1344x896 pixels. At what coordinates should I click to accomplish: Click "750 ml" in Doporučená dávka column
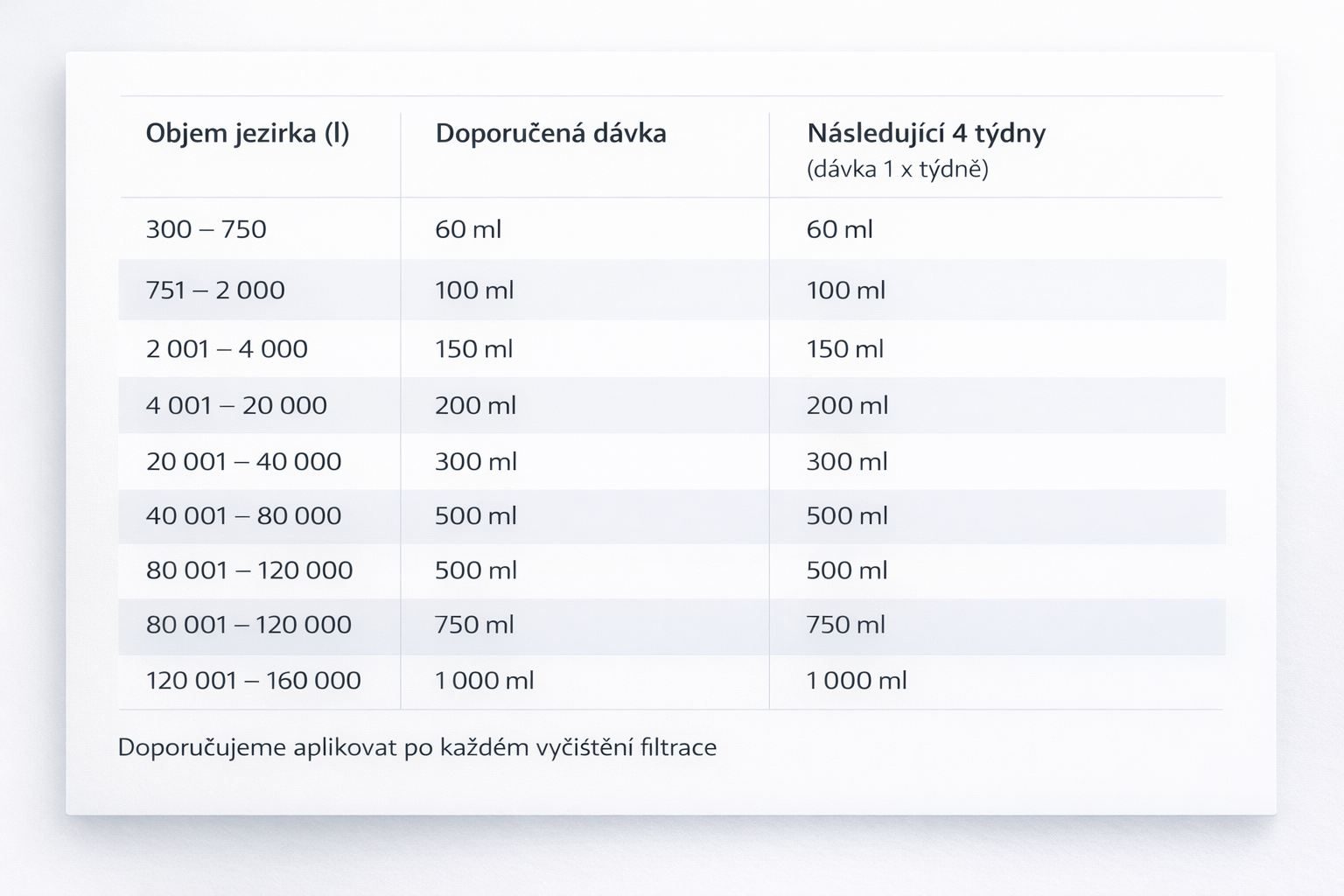point(474,625)
